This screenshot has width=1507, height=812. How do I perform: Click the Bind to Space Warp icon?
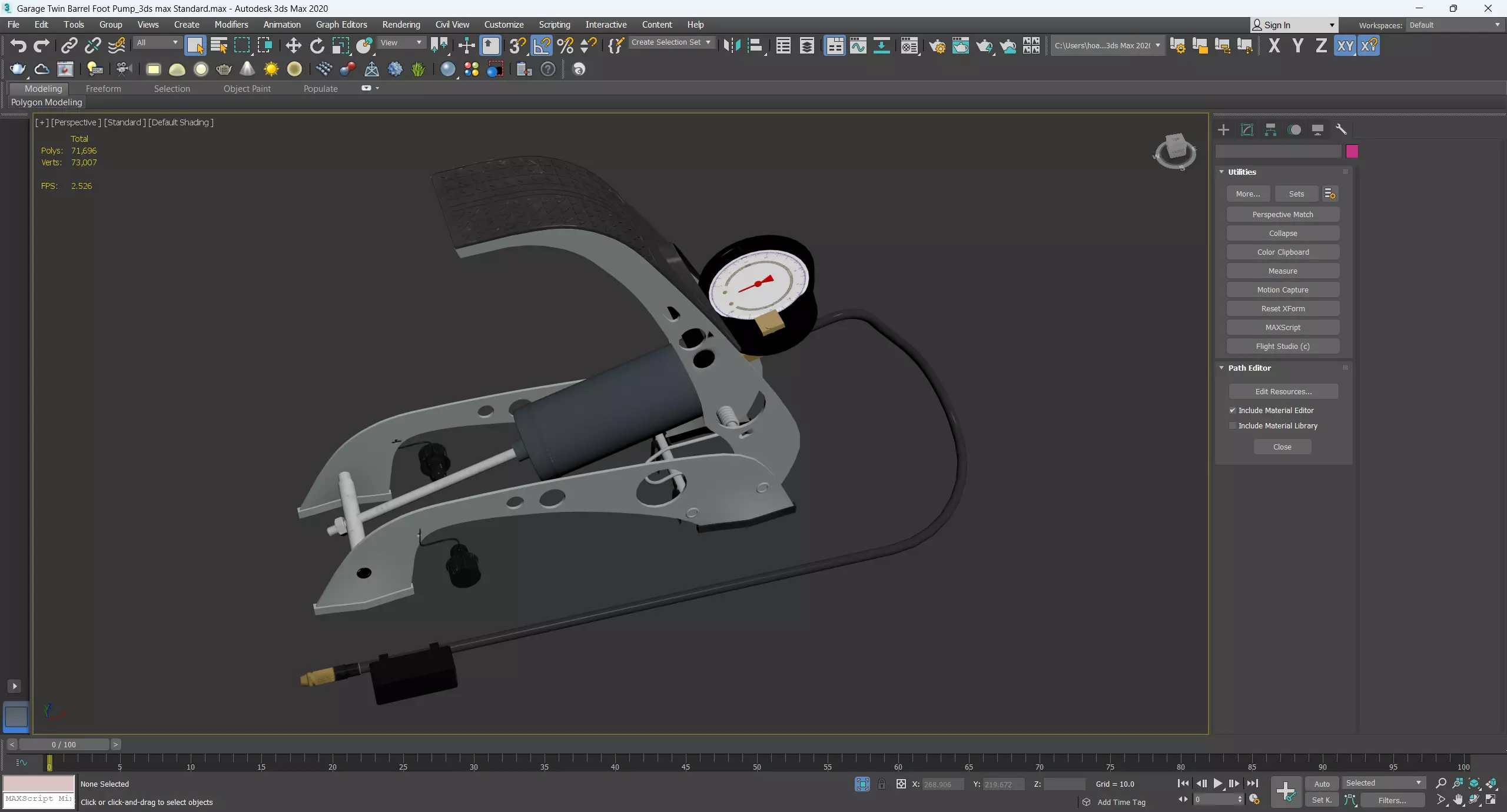coord(117,45)
